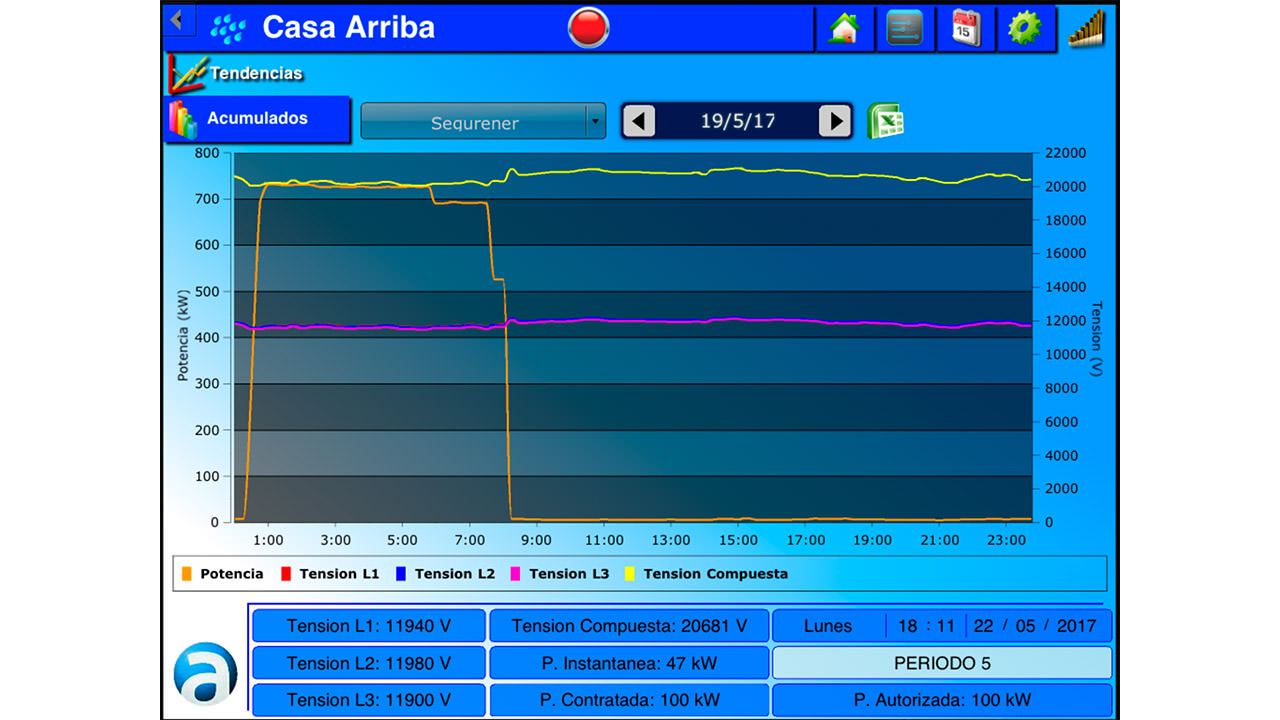Open settings with the green gear icon
Screen dimensions: 1280x720
[x=1025, y=28]
